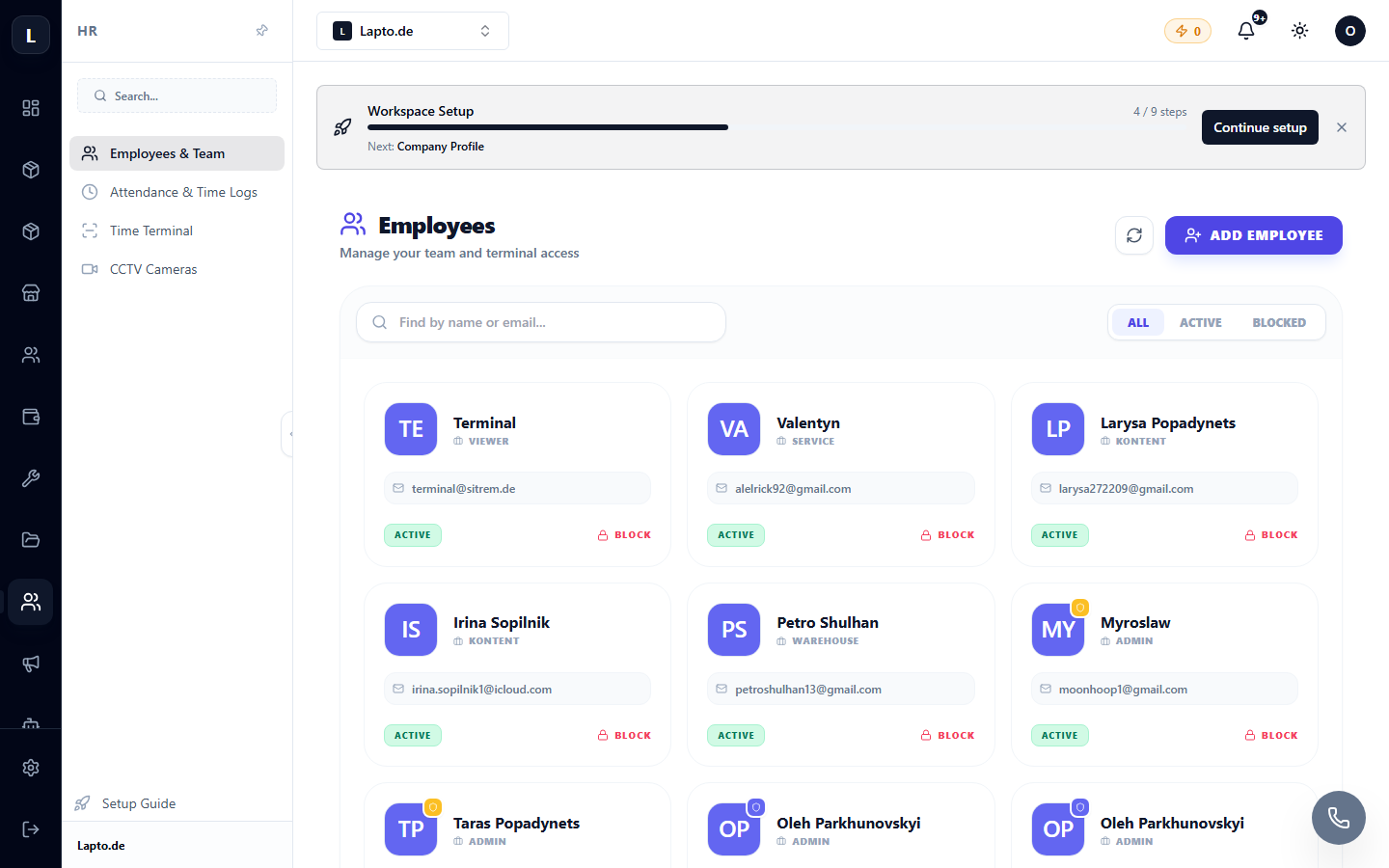Open the notifications bell

[x=1246, y=31]
